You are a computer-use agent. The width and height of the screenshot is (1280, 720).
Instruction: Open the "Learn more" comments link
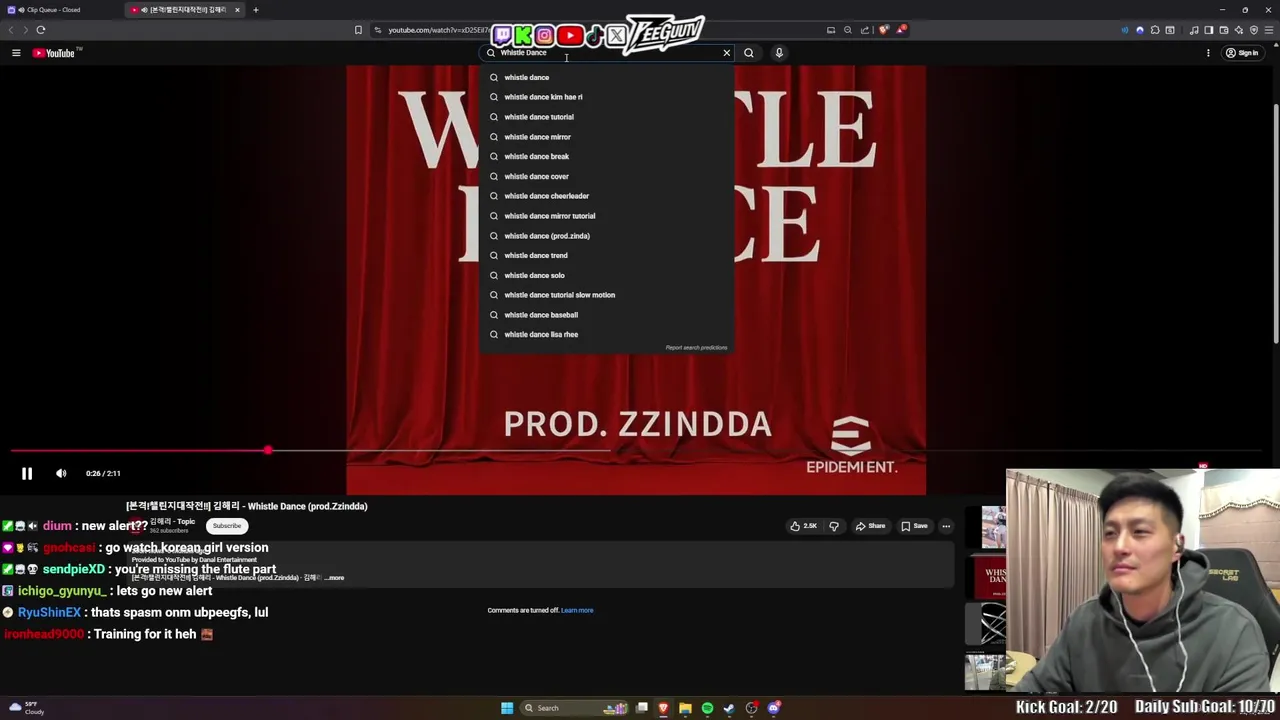pos(577,610)
